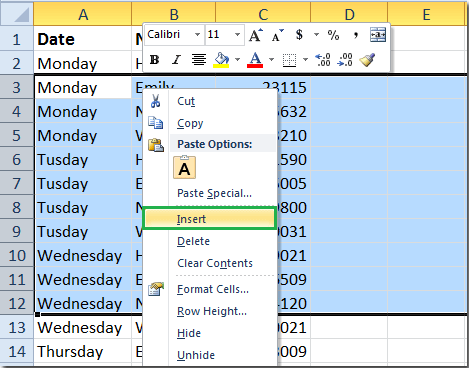Click the Cut scissors icon
Image resolution: width=469 pixels, height=368 pixels.
pos(155,101)
